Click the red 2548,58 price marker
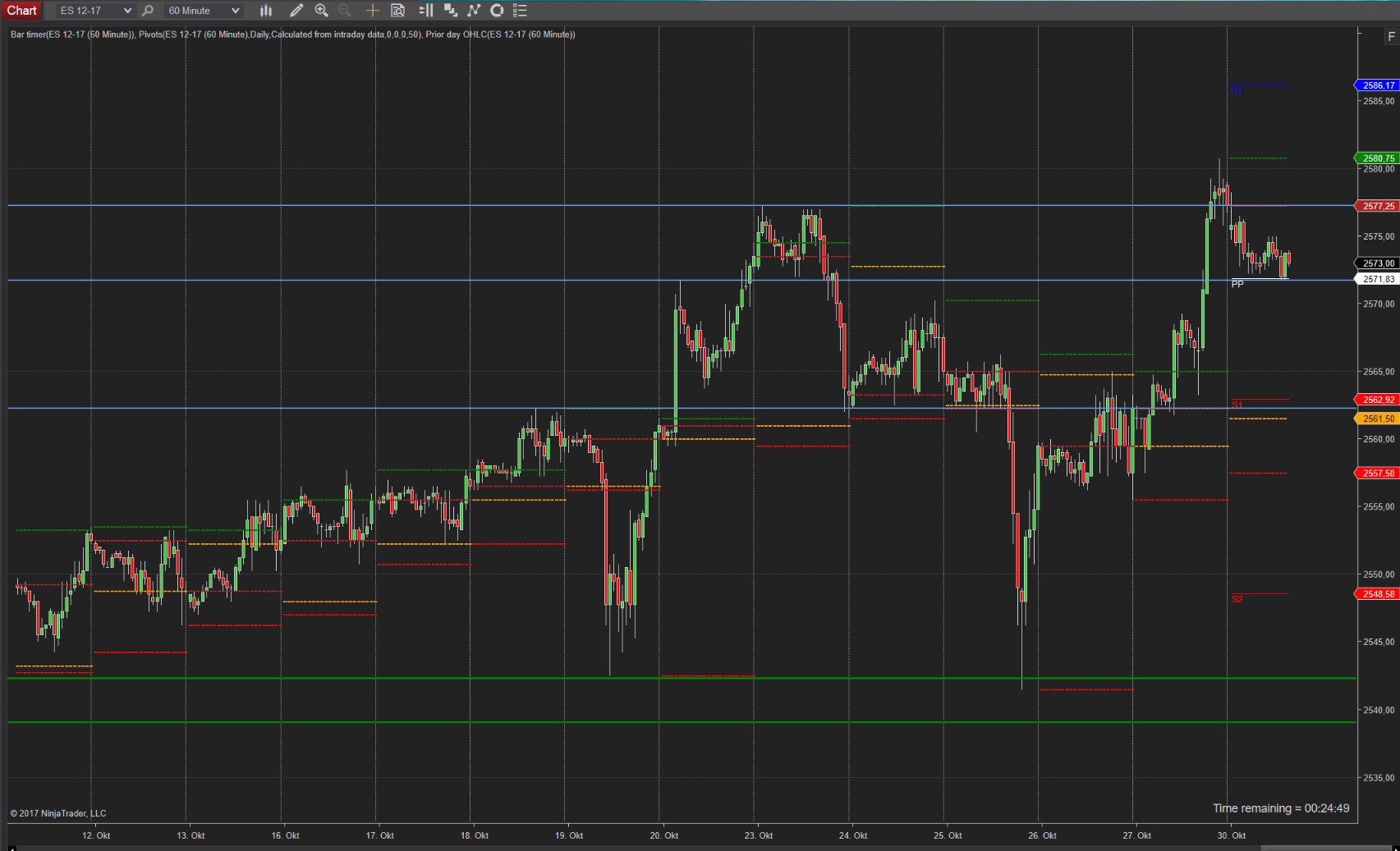The height and width of the screenshot is (851, 1400). coord(1375,594)
